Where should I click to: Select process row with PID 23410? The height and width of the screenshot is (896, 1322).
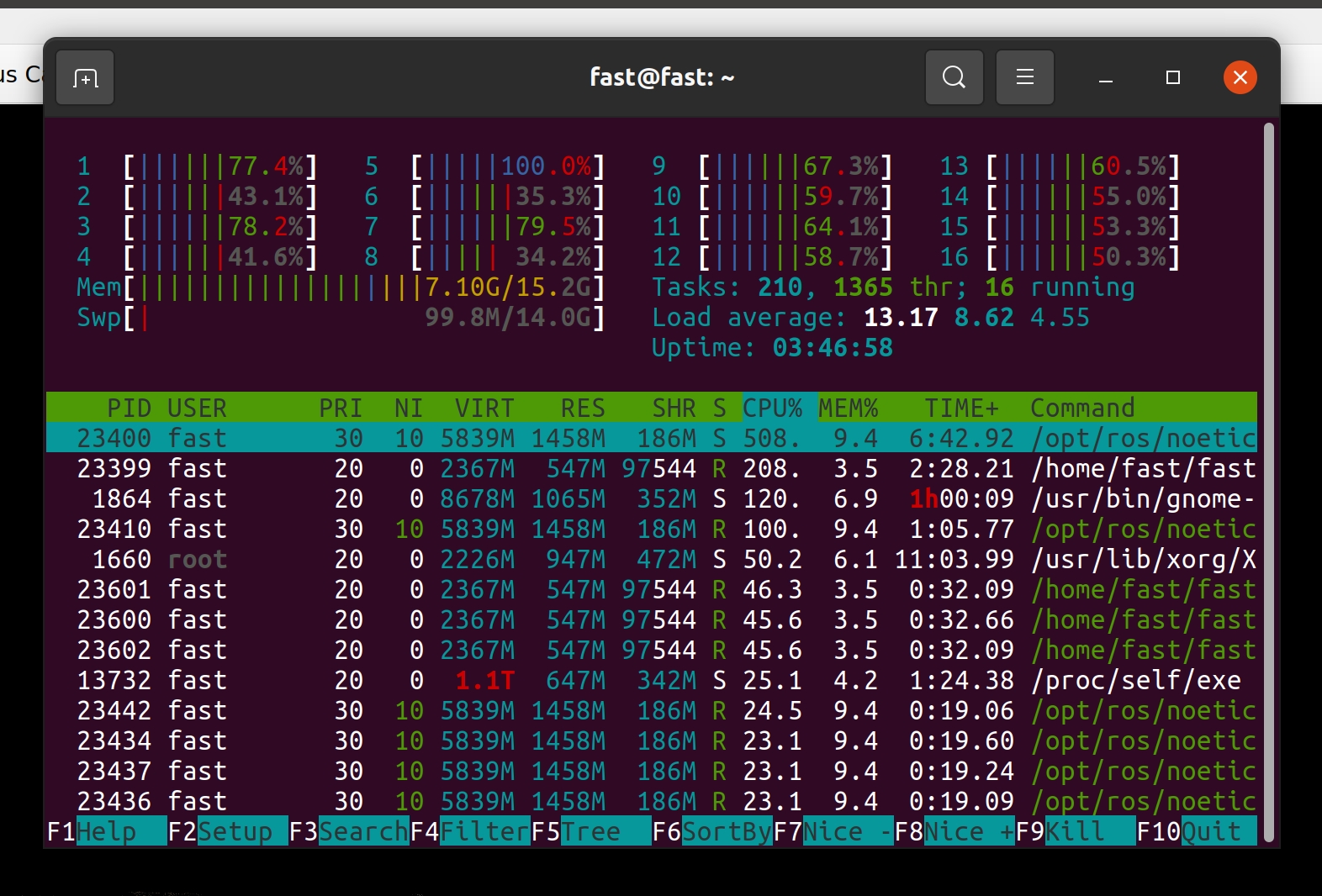(x=652, y=529)
